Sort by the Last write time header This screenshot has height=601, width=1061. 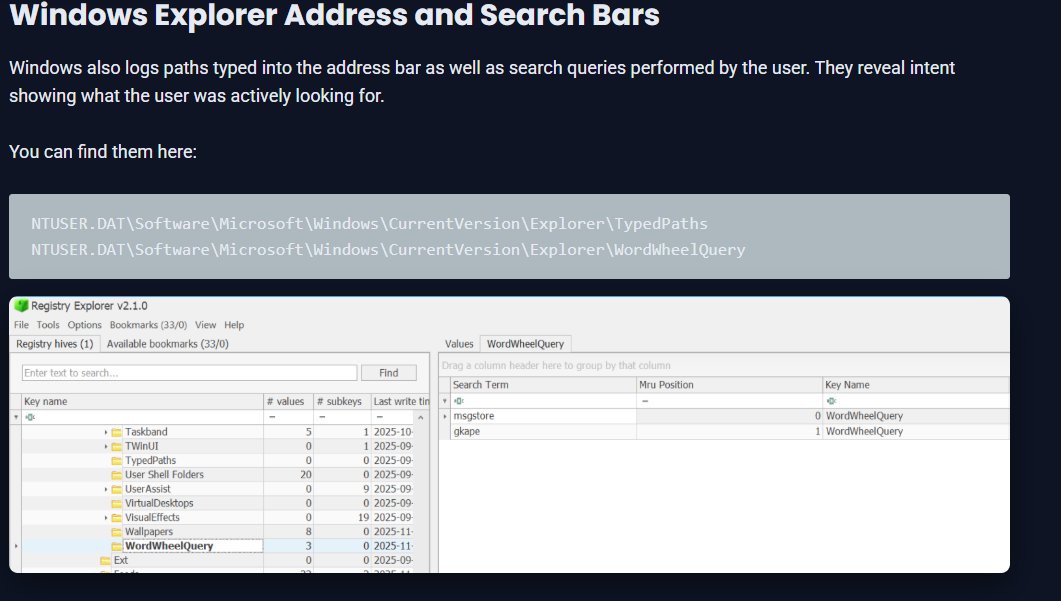point(400,401)
